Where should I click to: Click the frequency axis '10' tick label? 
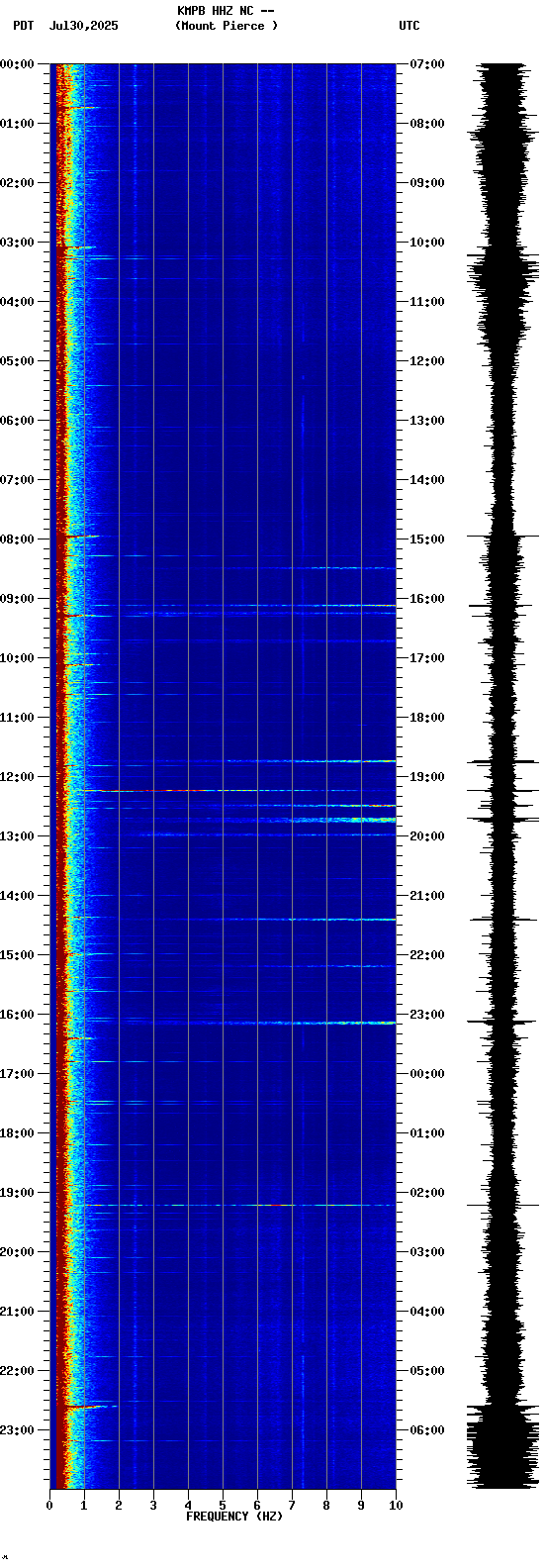(396, 1506)
